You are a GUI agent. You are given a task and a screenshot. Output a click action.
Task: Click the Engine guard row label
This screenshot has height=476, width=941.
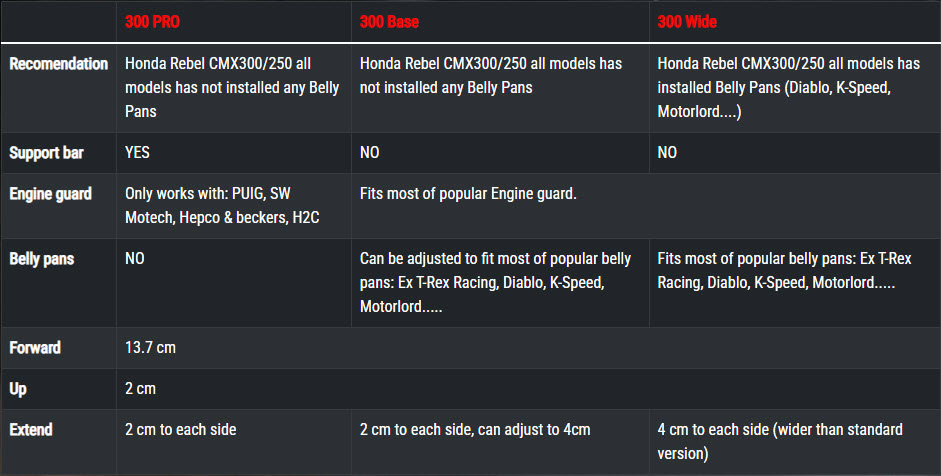click(x=50, y=194)
